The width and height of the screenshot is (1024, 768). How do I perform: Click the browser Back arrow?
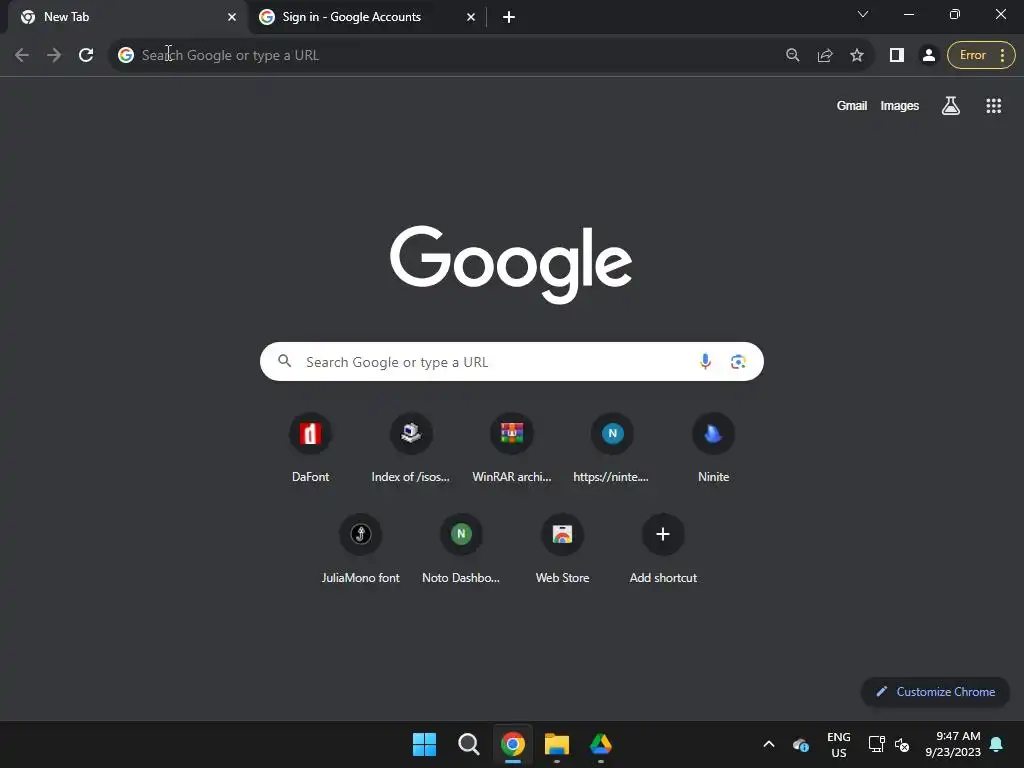click(22, 55)
